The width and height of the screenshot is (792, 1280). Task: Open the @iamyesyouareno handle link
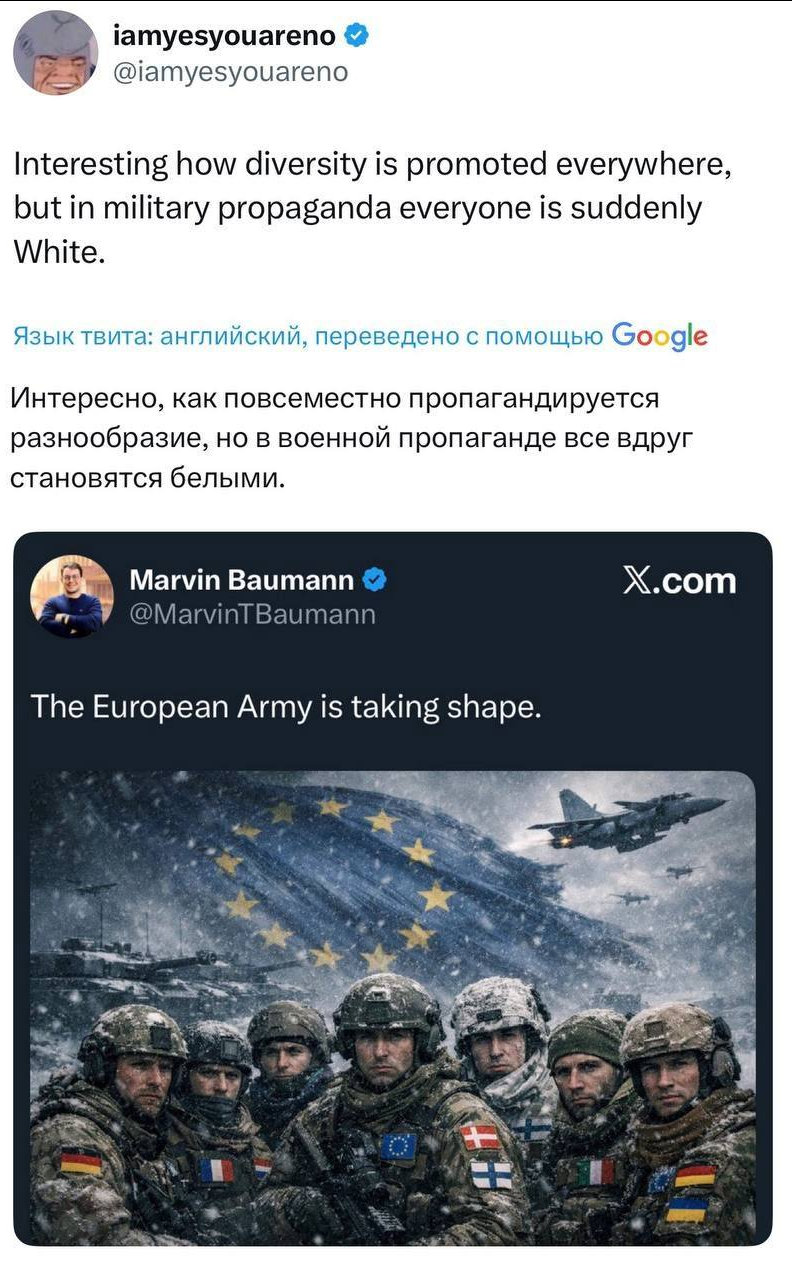(232, 72)
